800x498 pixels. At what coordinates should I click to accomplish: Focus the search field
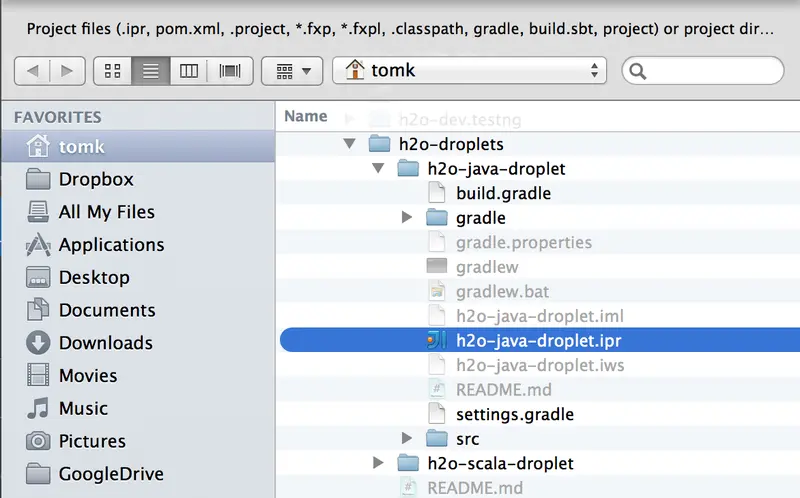point(703,70)
